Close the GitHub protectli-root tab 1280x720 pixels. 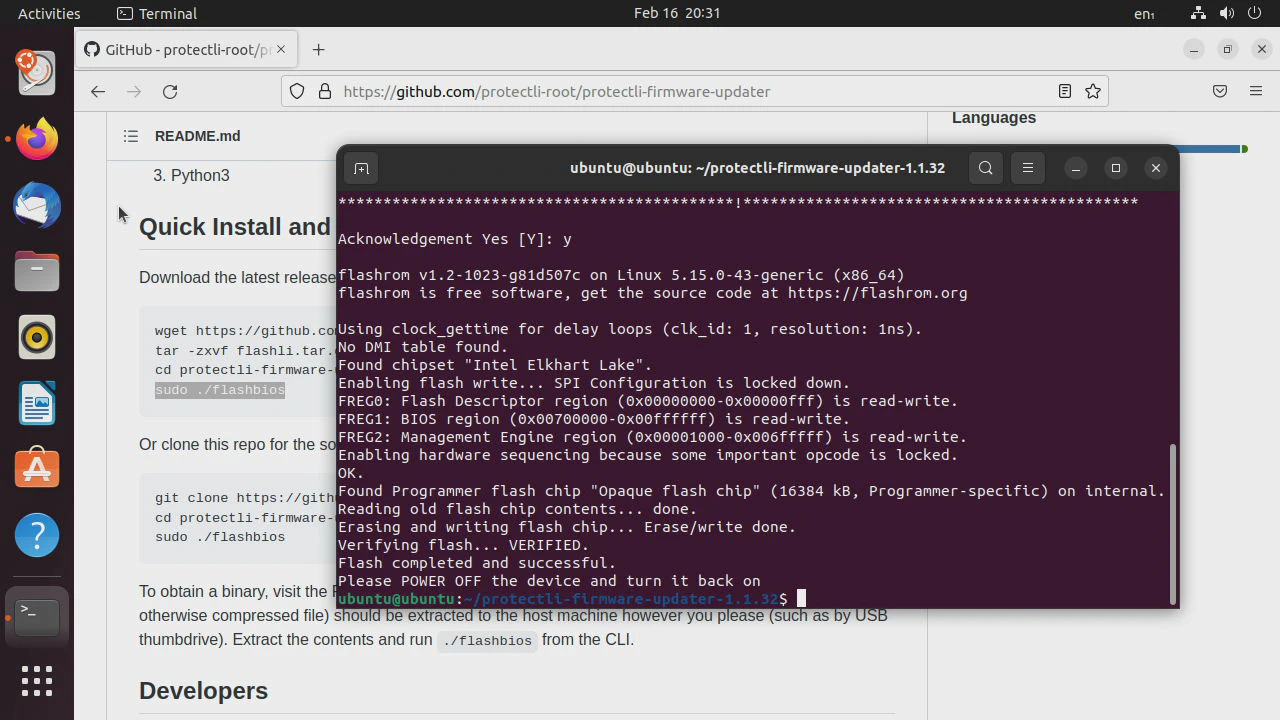pyautogui.click(x=281, y=49)
